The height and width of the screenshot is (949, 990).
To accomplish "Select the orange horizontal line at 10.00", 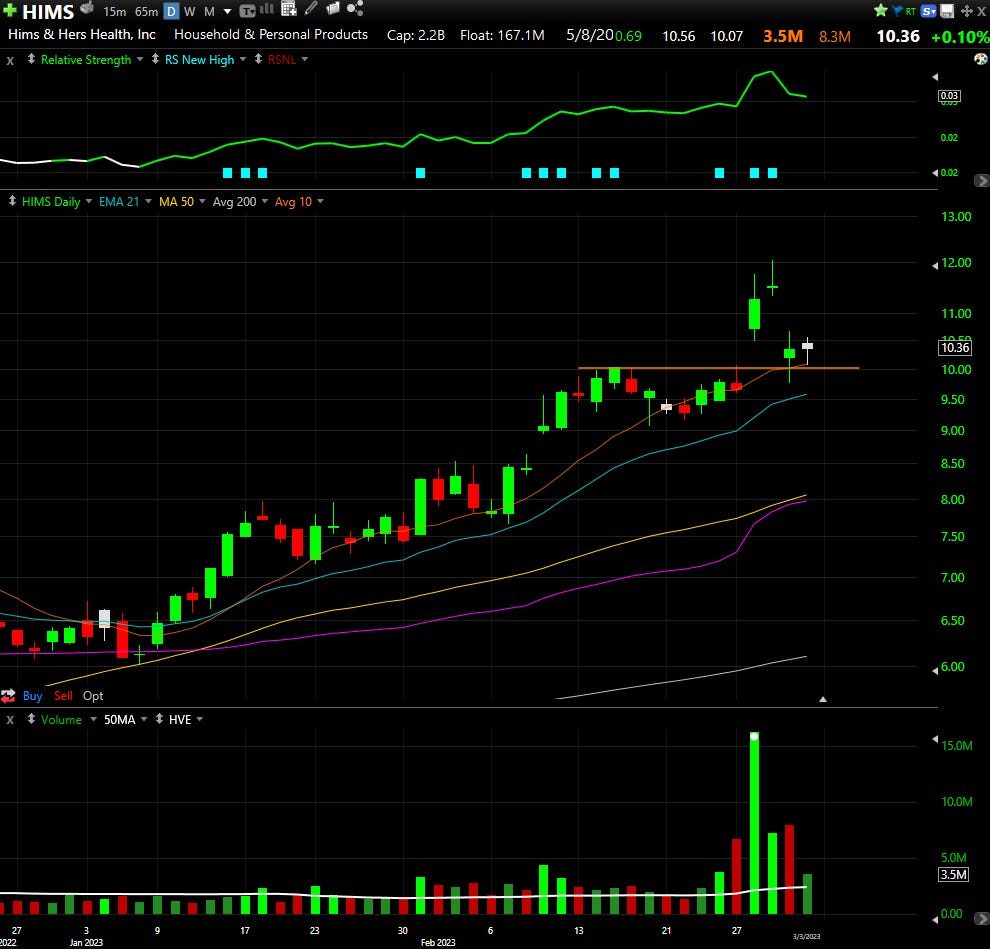I will pyautogui.click(x=719, y=367).
